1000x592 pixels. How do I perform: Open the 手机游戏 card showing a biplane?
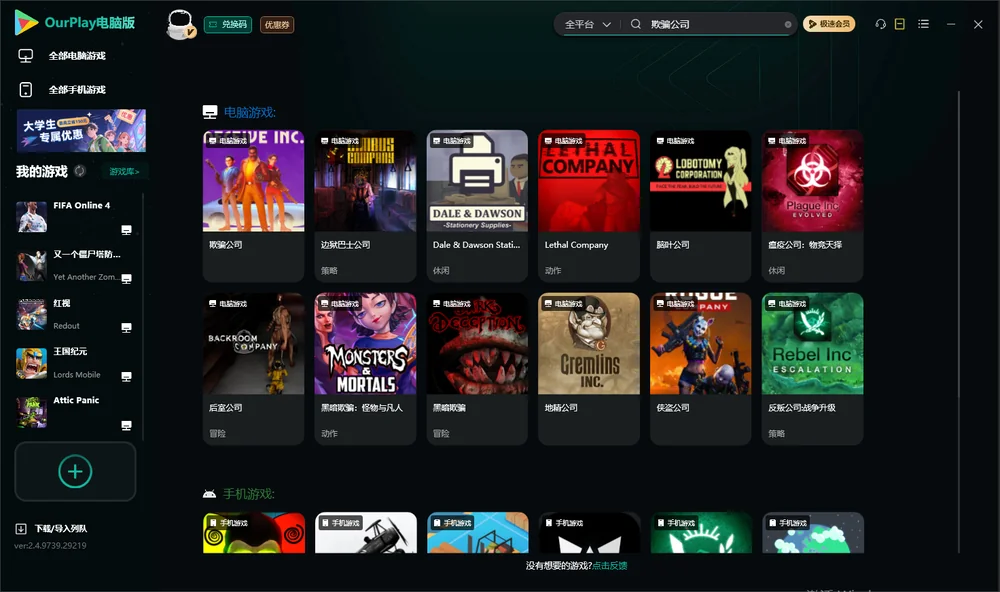(365, 533)
